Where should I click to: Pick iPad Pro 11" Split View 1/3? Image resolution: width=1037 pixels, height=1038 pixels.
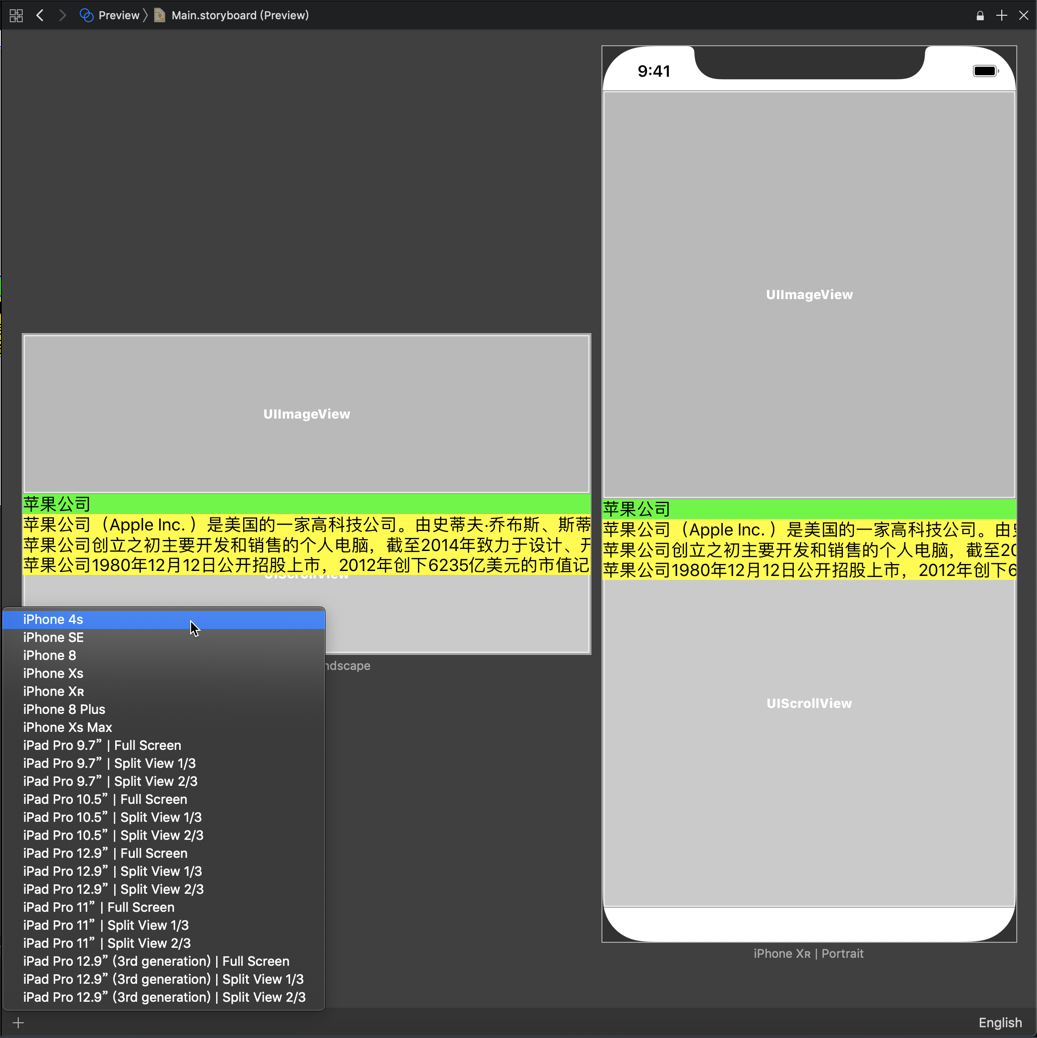coord(164,925)
